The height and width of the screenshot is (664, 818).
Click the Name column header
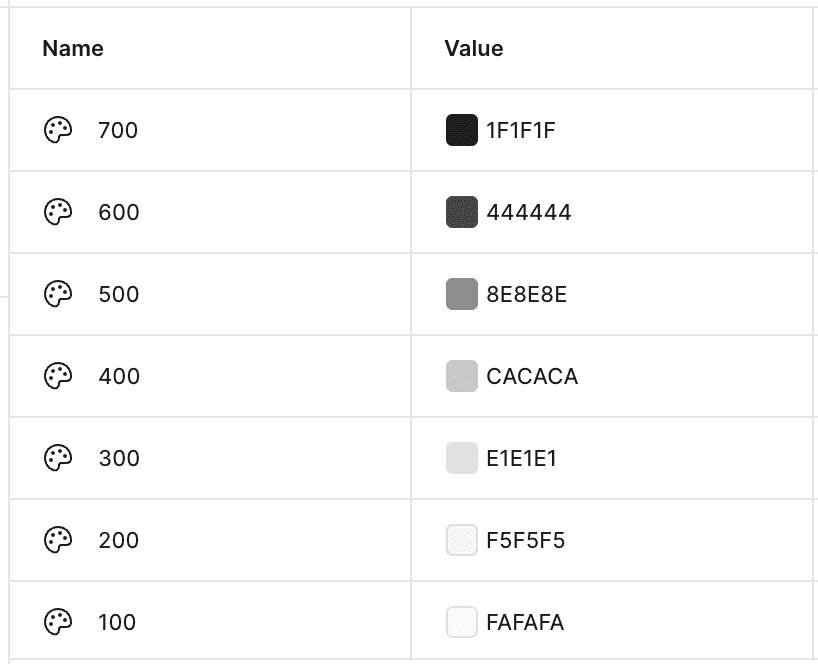tap(73, 48)
